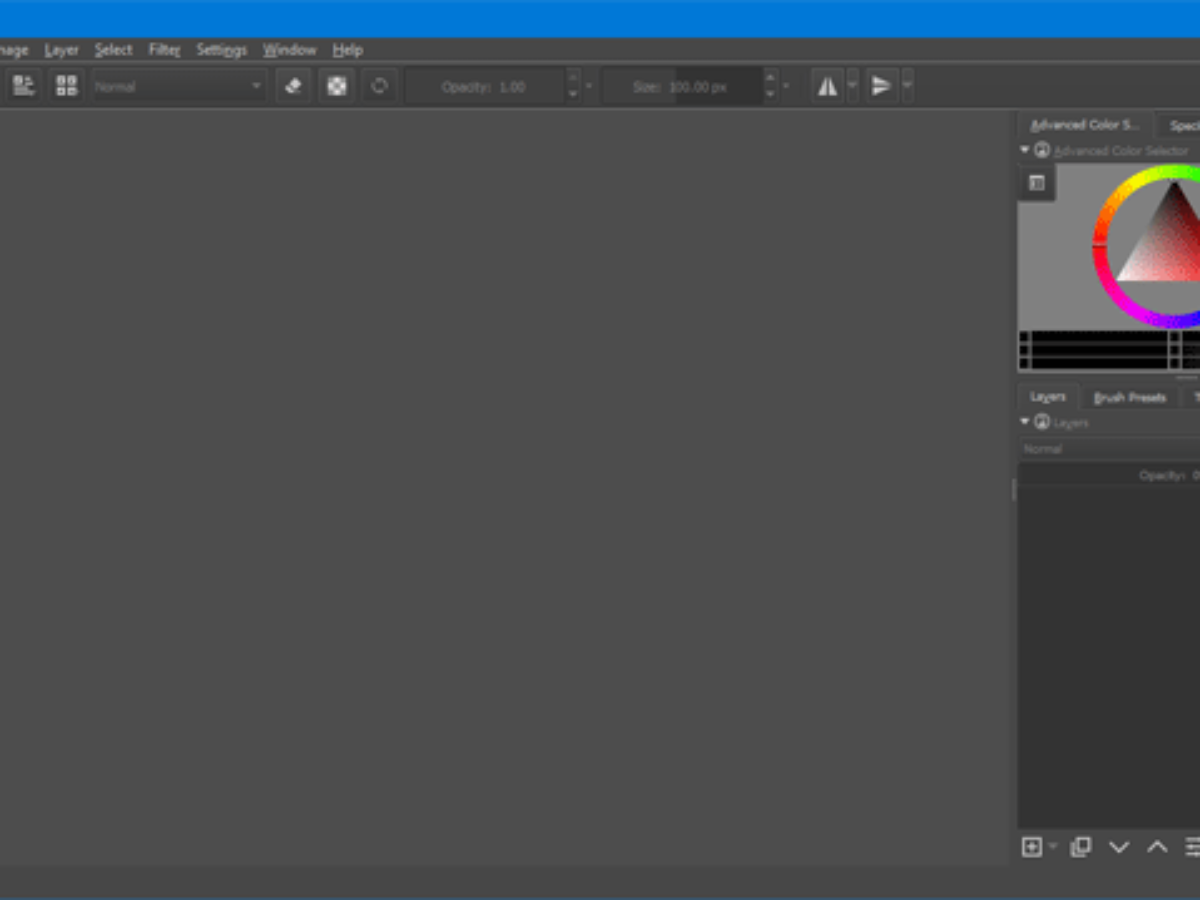
Task: Toggle the vertical mirror tool
Action: pos(881,86)
